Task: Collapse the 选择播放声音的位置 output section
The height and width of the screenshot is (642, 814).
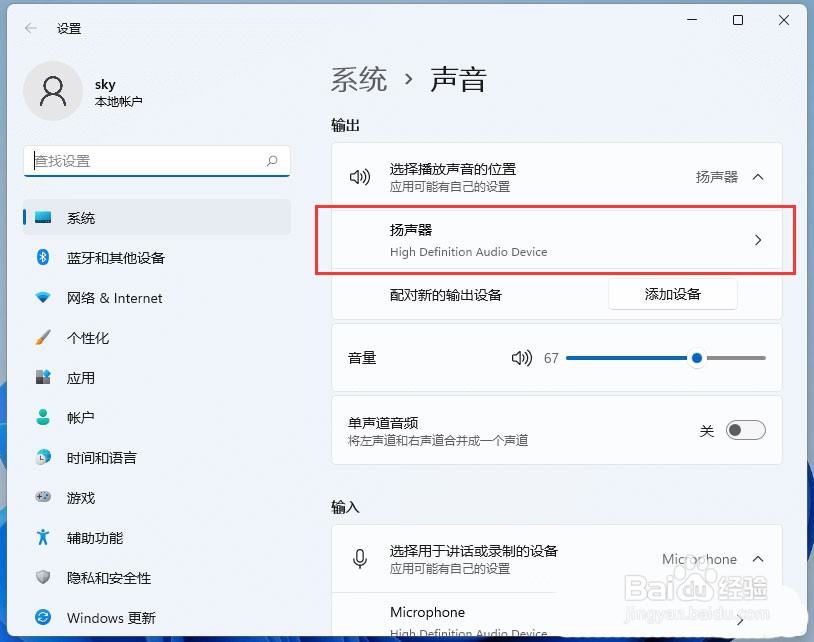Action: [758, 177]
